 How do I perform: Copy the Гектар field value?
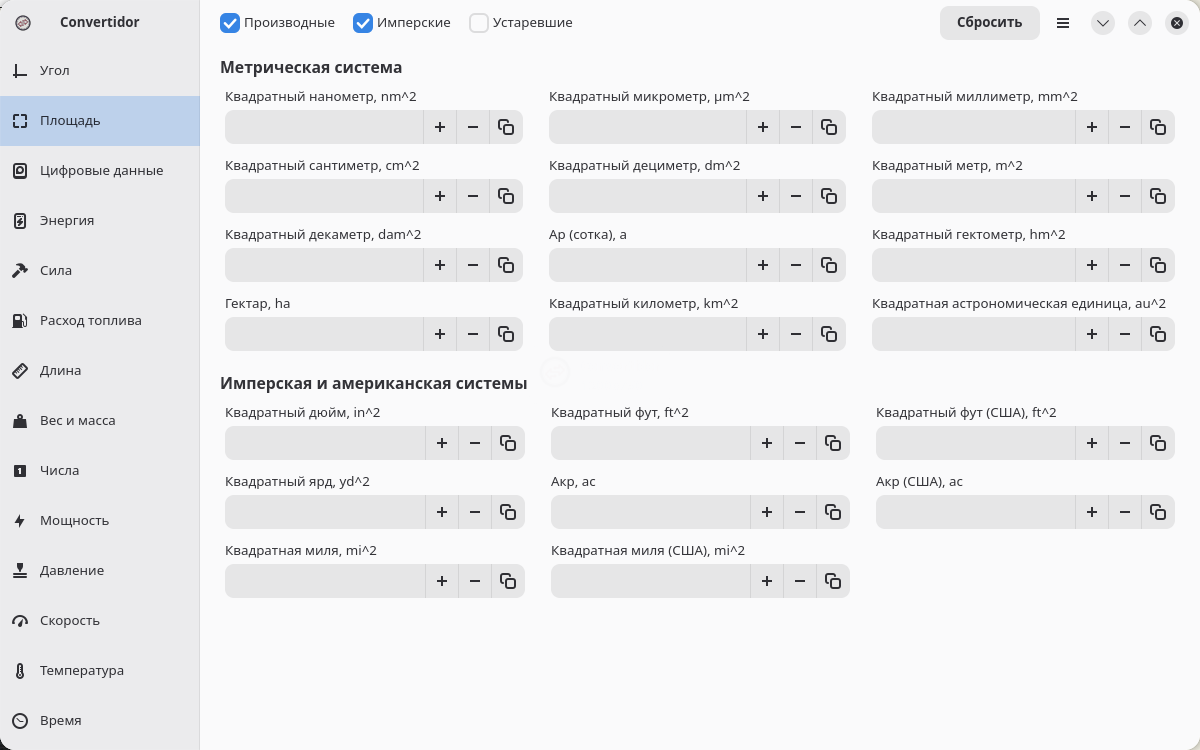(506, 334)
